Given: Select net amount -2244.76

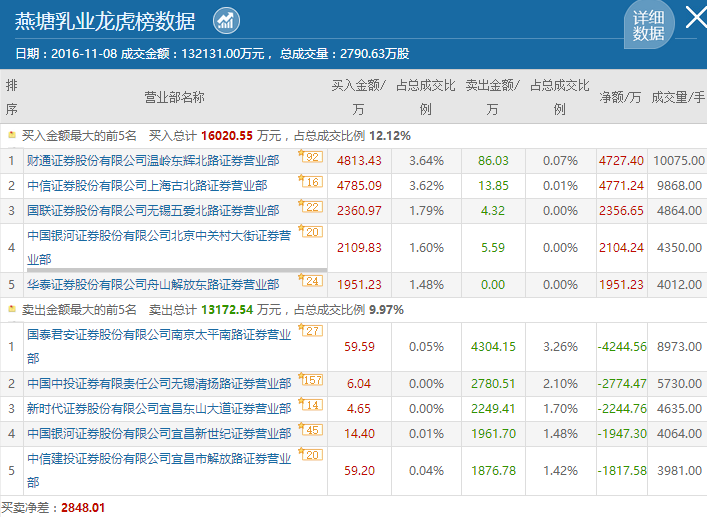Looking at the screenshot, I should click(x=622, y=409).
